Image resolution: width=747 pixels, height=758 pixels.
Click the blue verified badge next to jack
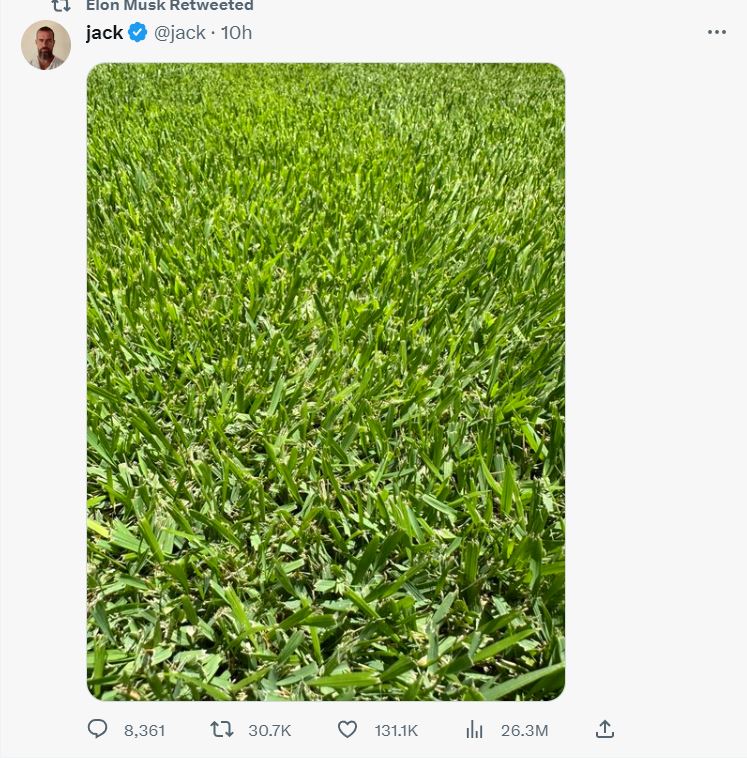pyautogui.click(x=138, y=32)
